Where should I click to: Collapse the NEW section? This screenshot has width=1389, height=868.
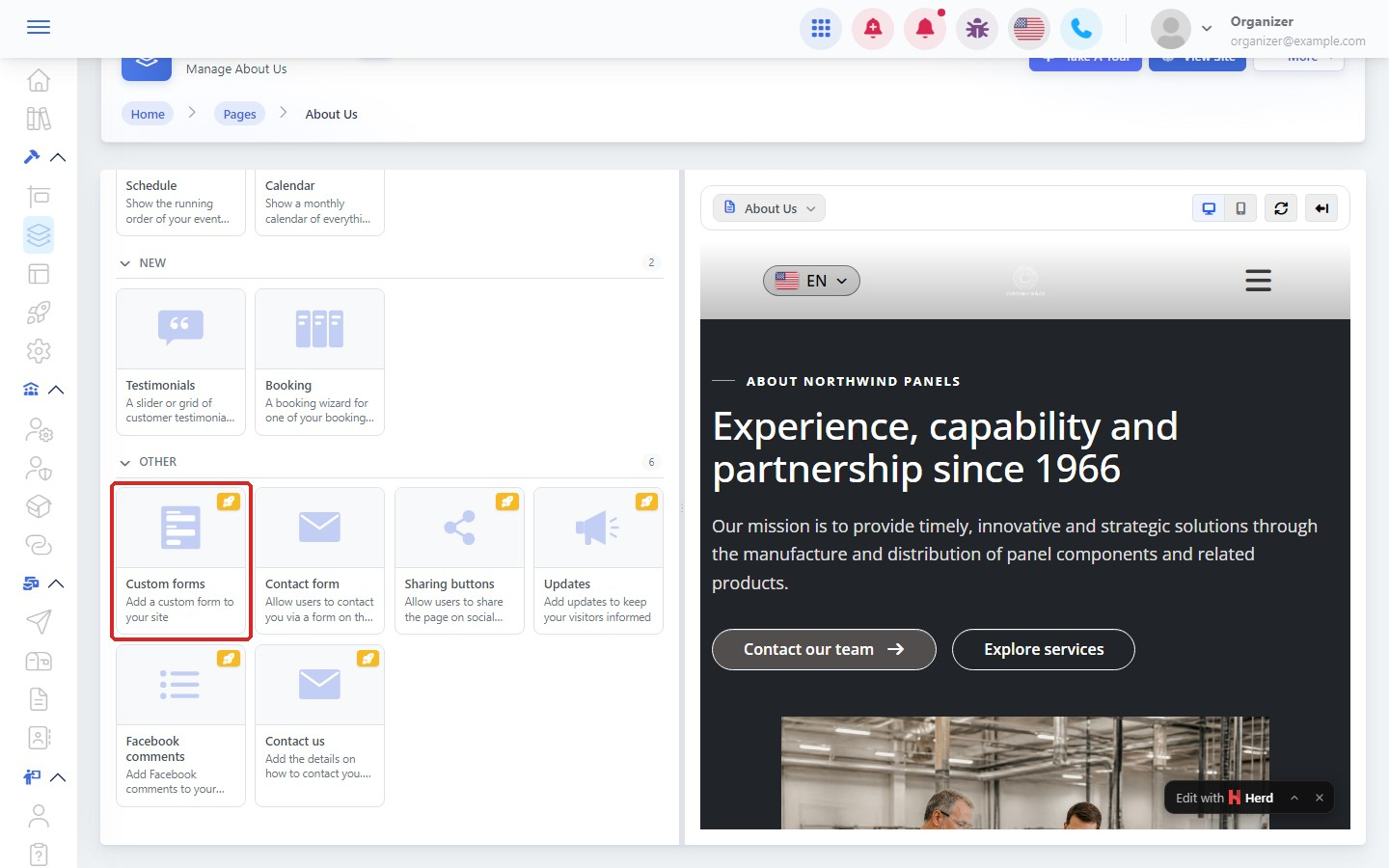click(x=124, y=263)
